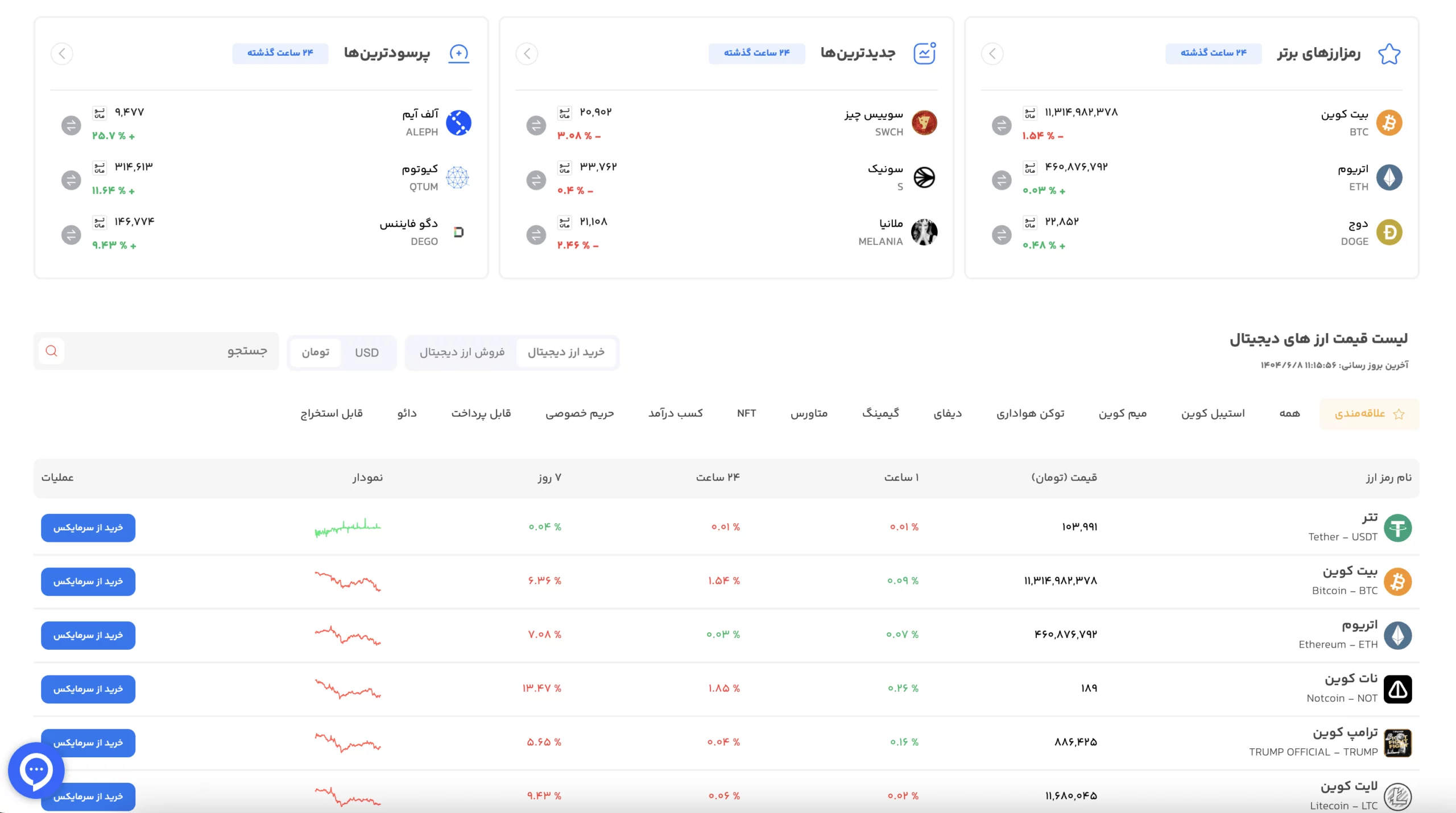
Task: Click the Bitcoin logo in the price table
Action: 1397,582
